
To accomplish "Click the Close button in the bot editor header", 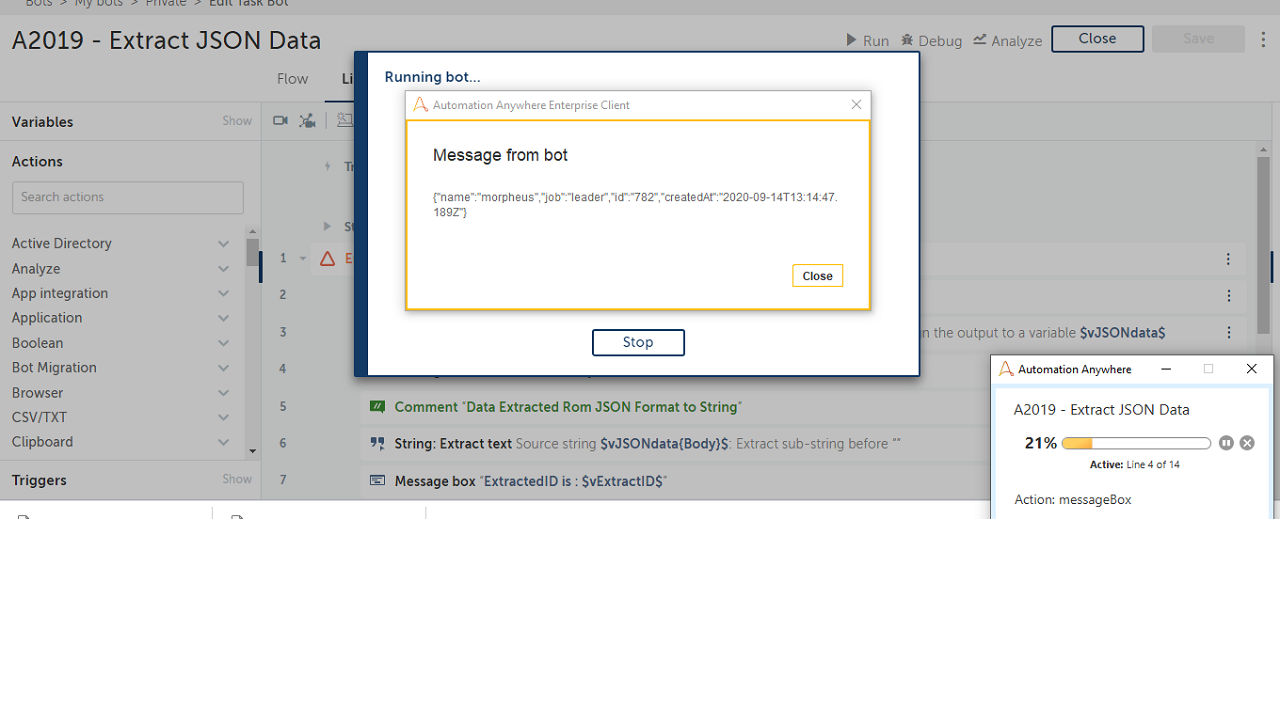I will point(1097,39).
